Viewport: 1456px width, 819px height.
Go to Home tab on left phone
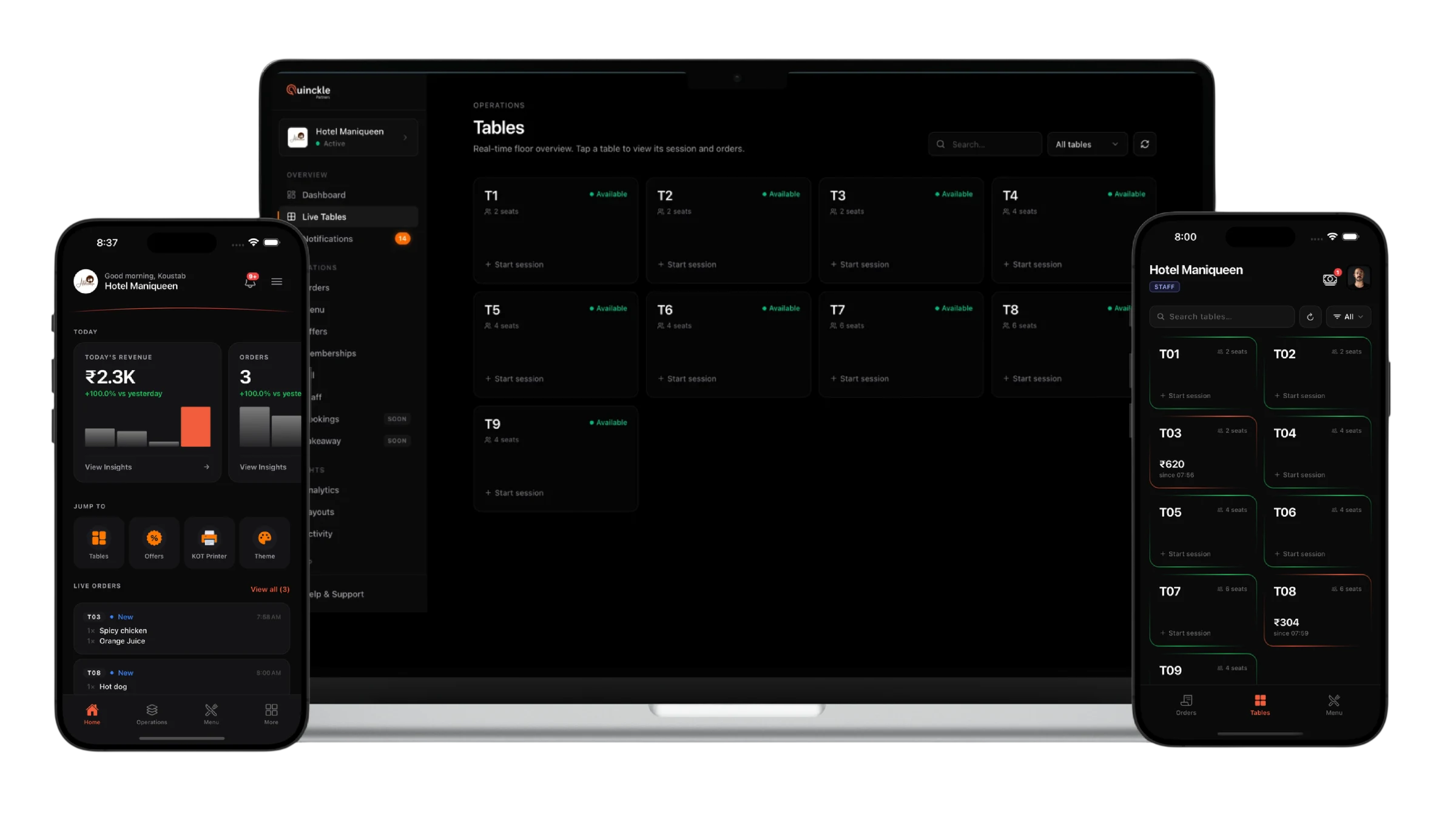tap(92, 714)
